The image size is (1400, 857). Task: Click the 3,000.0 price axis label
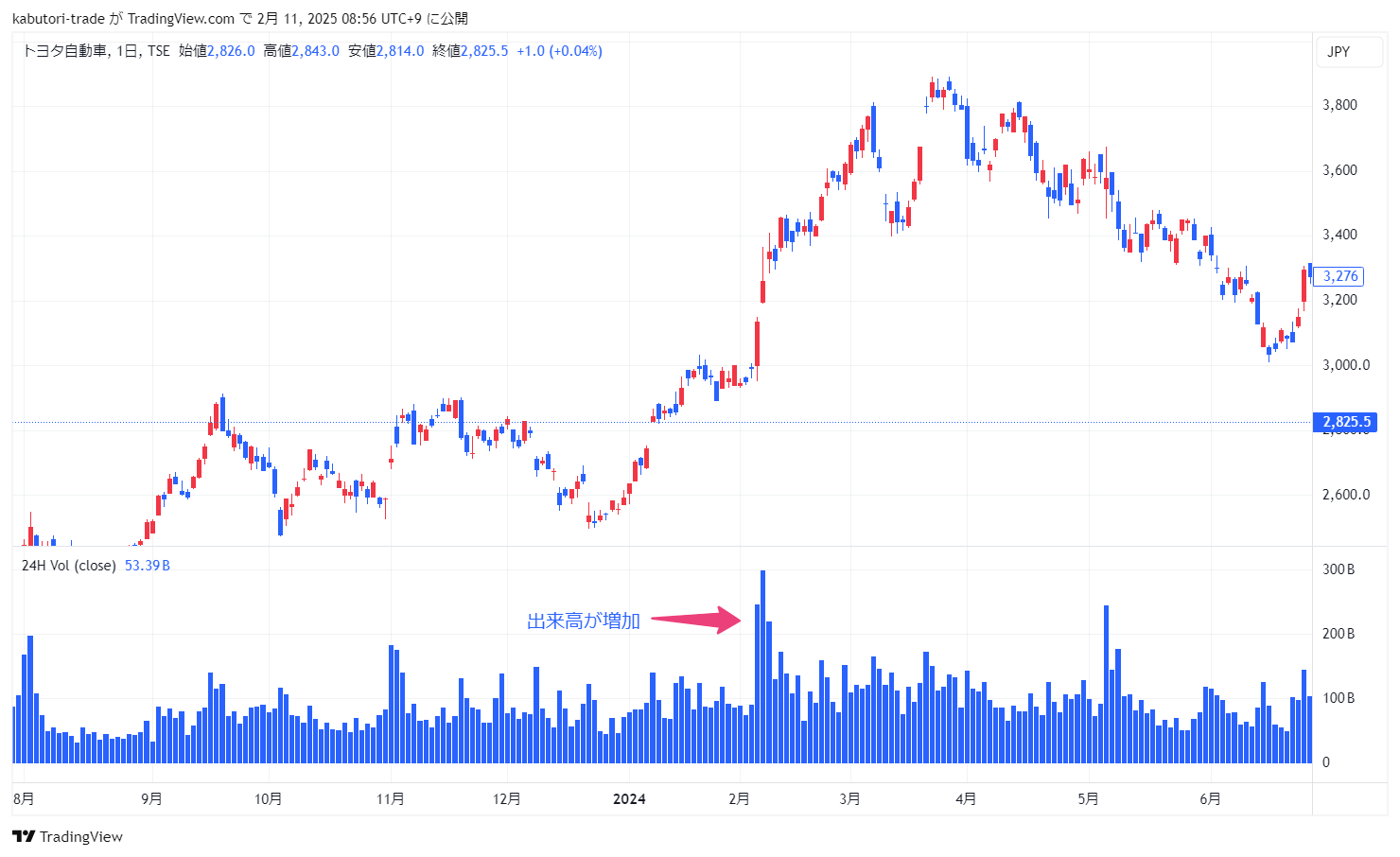1346,365
